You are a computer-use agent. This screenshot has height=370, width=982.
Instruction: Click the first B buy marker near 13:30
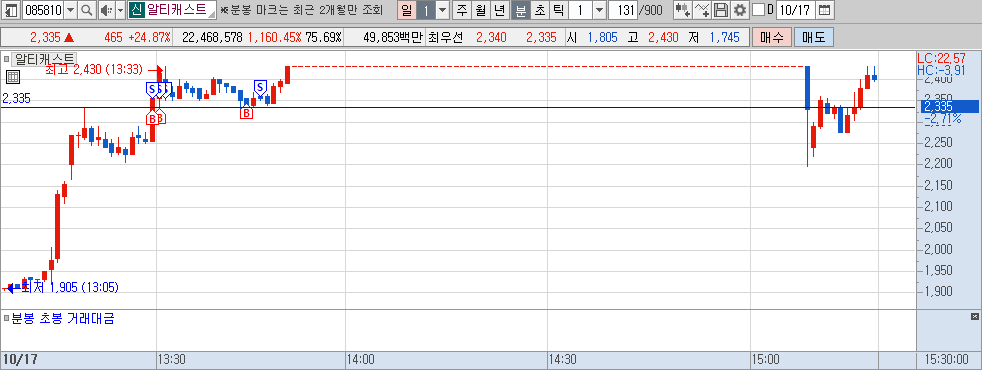click(x=151, y=117)
